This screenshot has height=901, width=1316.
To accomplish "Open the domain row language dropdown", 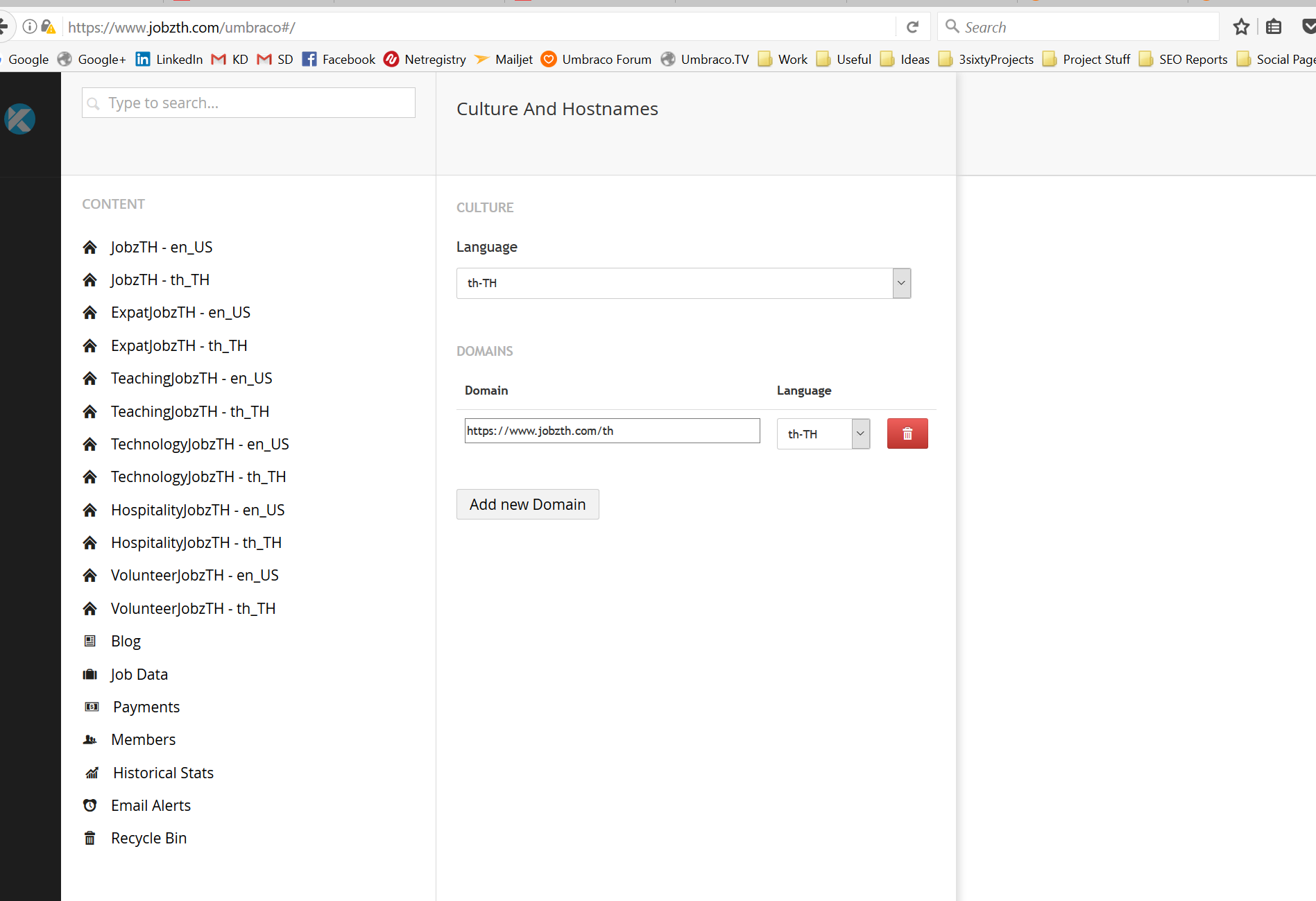I will tap(823, 434).
